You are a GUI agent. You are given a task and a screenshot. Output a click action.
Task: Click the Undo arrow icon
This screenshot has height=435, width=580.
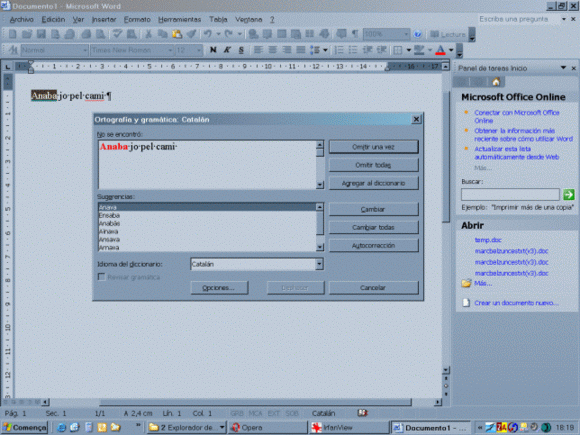[208, 34]
